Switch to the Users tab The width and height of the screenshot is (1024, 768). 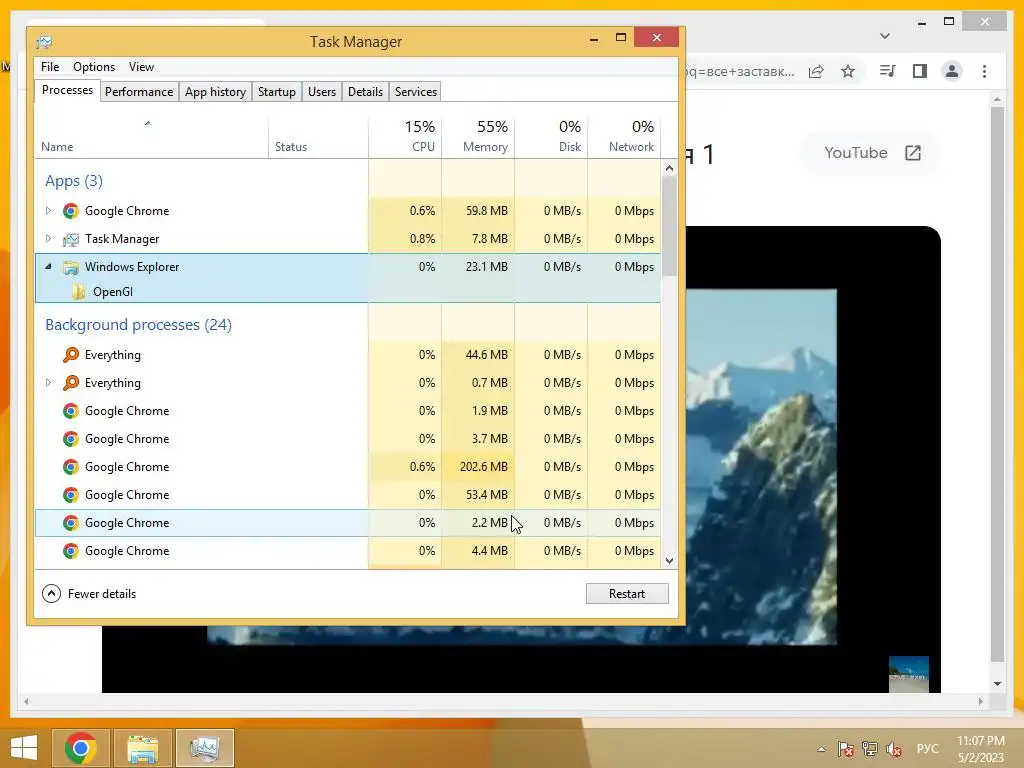322,92
